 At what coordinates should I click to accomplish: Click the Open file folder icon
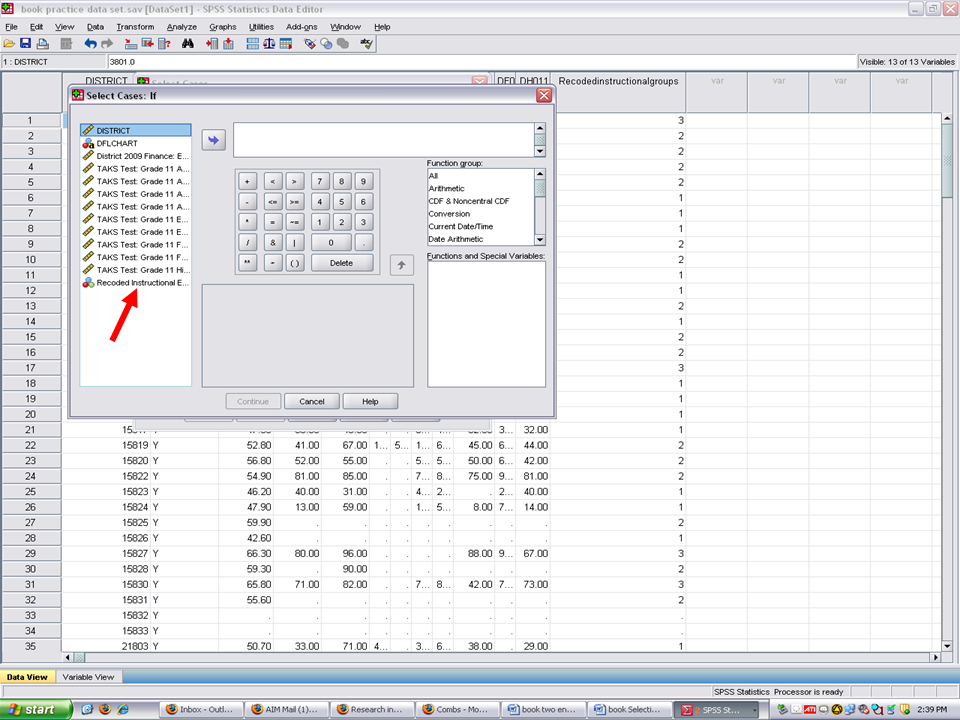click(9, 44)
